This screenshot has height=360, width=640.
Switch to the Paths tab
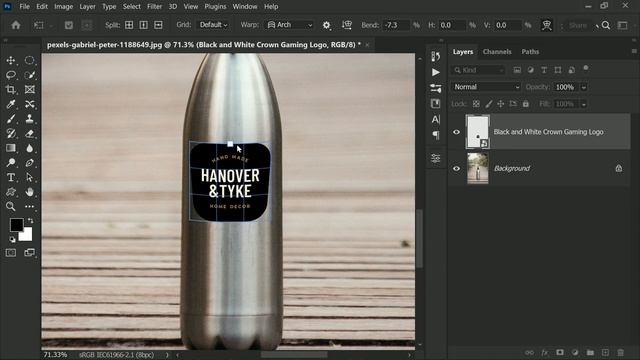[530, 52]
